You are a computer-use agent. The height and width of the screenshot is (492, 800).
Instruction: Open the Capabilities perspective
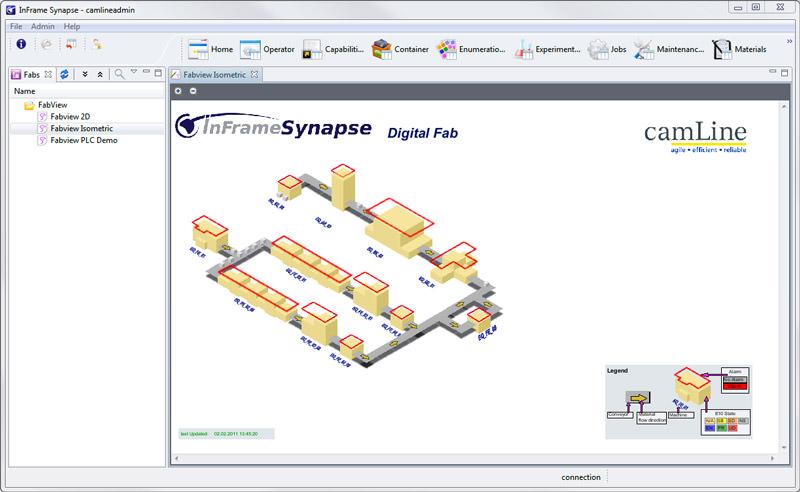click(x=333, y=50)
